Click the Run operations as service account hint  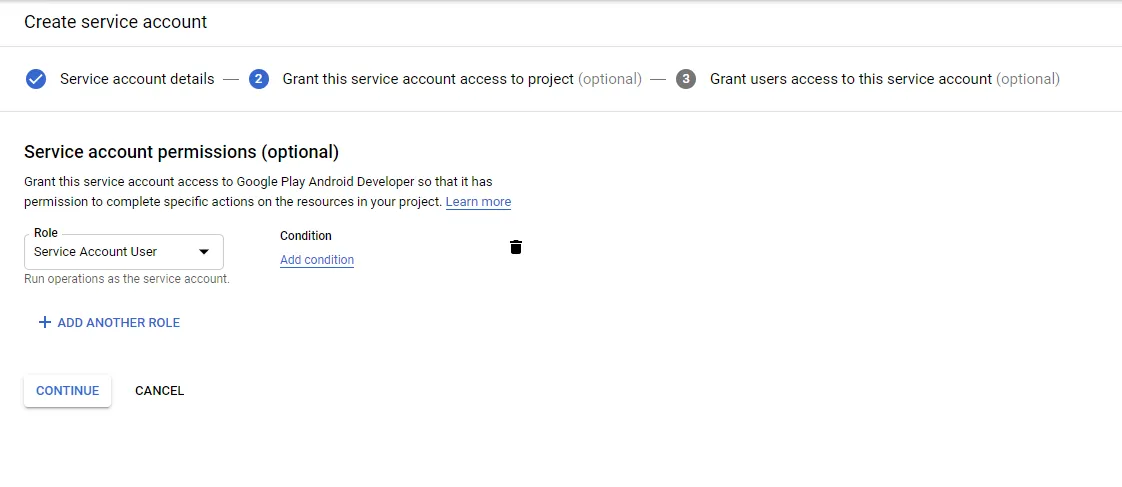click(127, 279)
